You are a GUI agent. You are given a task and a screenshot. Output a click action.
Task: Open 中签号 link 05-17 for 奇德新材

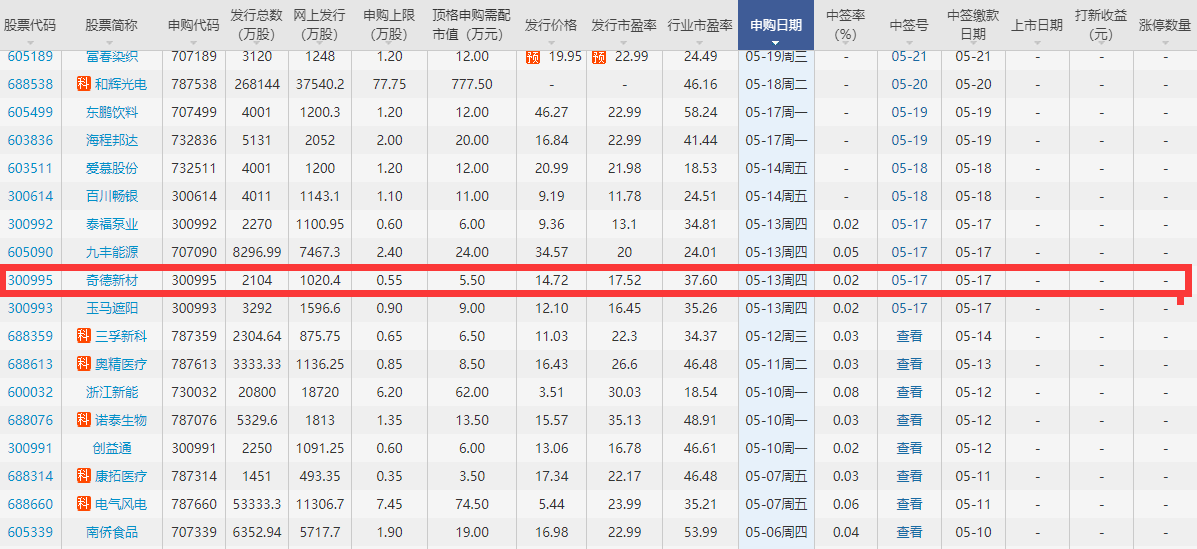point(909,280)
